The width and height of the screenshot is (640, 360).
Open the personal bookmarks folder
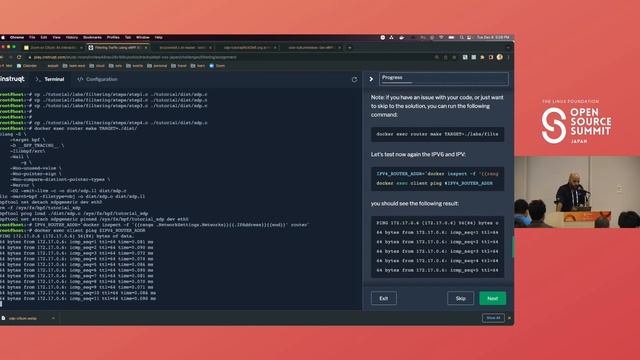point(157,66)
